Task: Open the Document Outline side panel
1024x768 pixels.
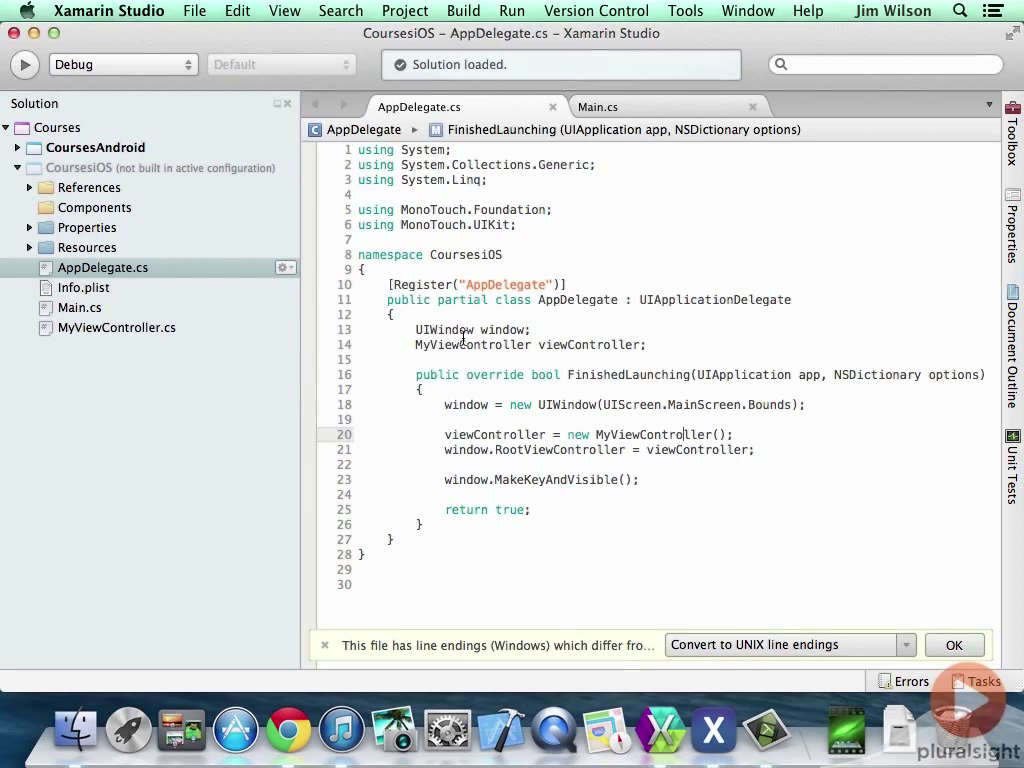Action: click(1012, 346)
